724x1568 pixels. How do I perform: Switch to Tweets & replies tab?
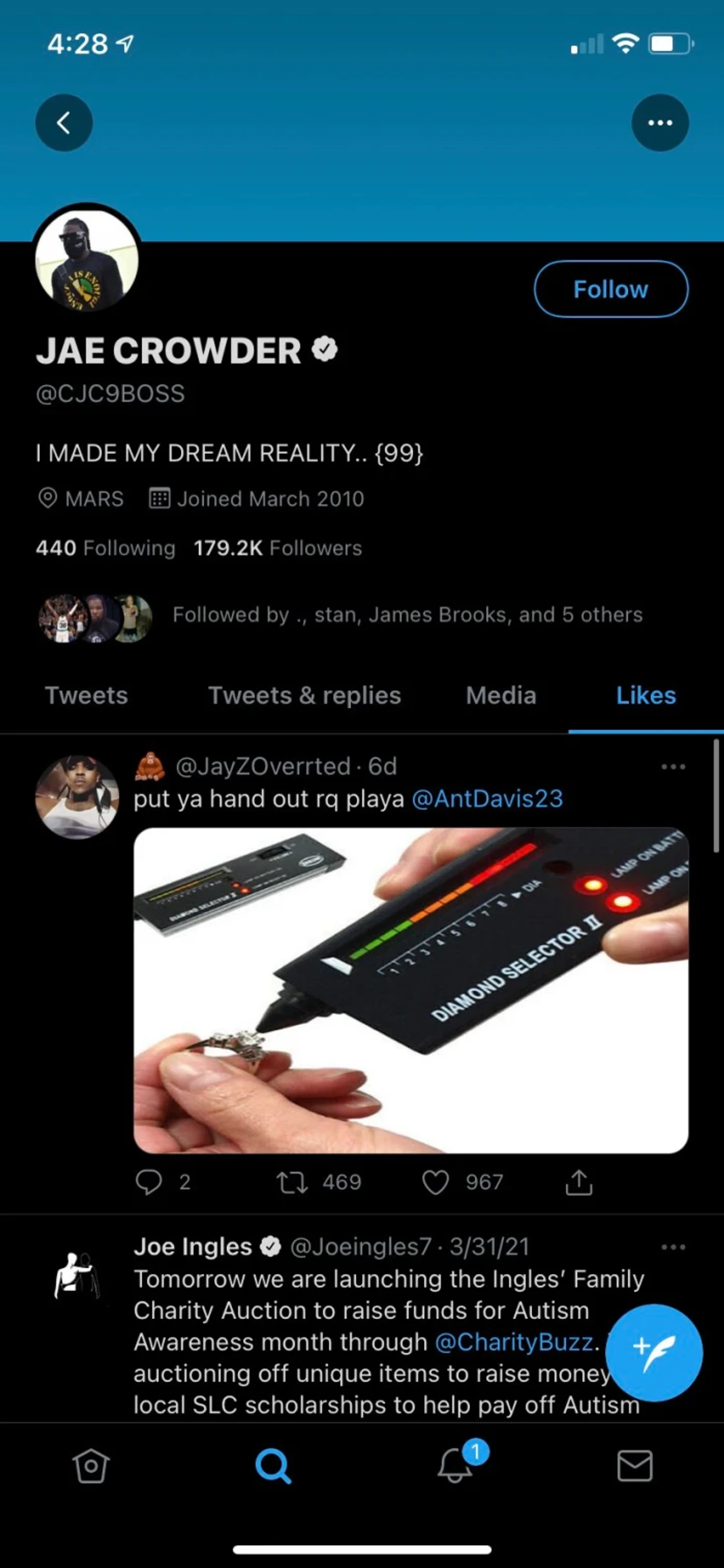pyautogui.click(x=305, y=695)
